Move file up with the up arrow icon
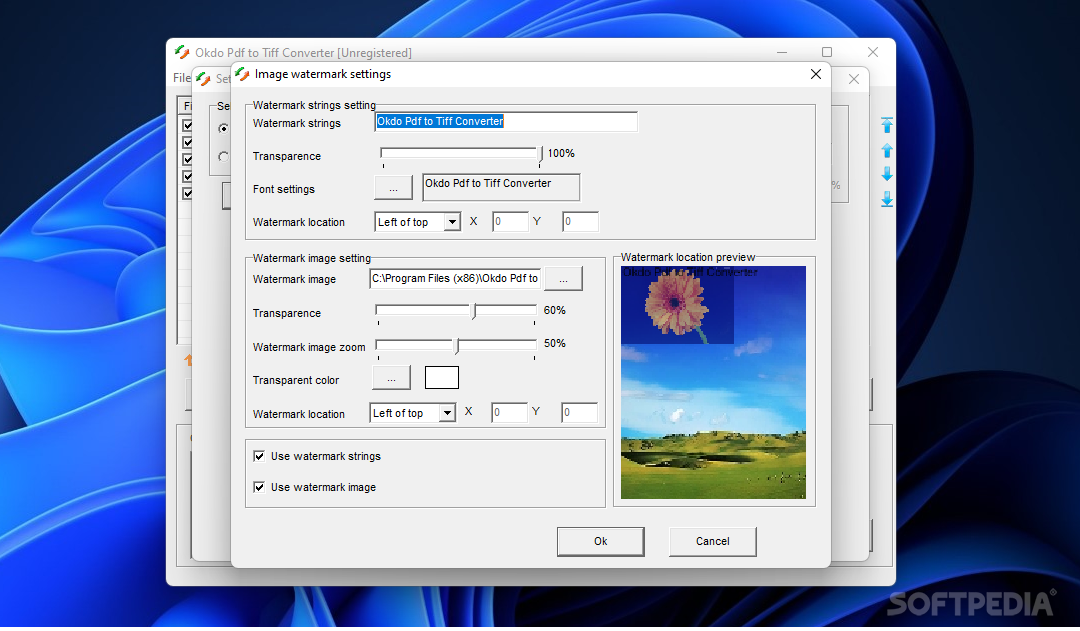1080x631 pixels. [886, 150]
